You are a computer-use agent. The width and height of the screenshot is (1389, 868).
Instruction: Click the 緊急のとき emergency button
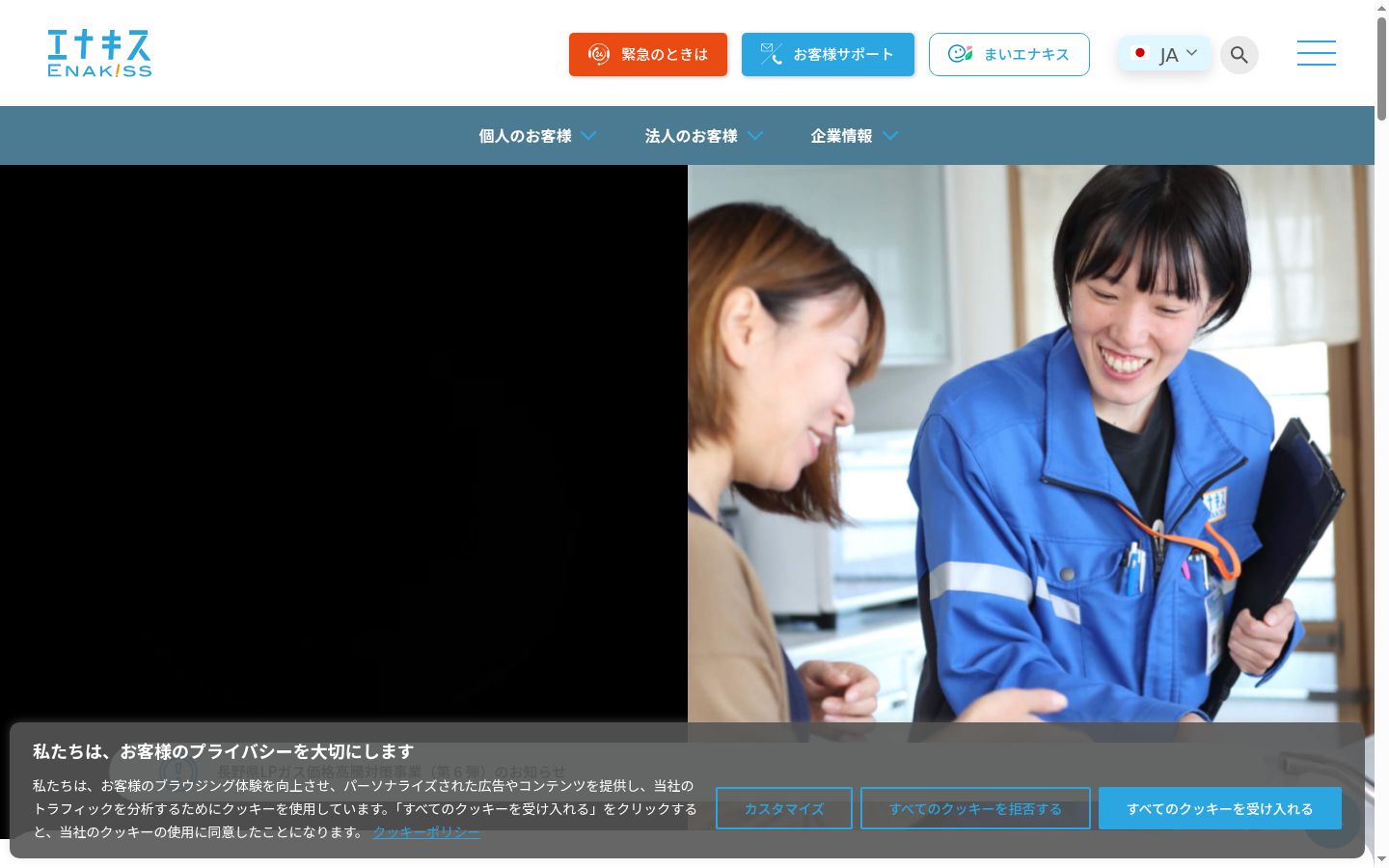[648, 54]
